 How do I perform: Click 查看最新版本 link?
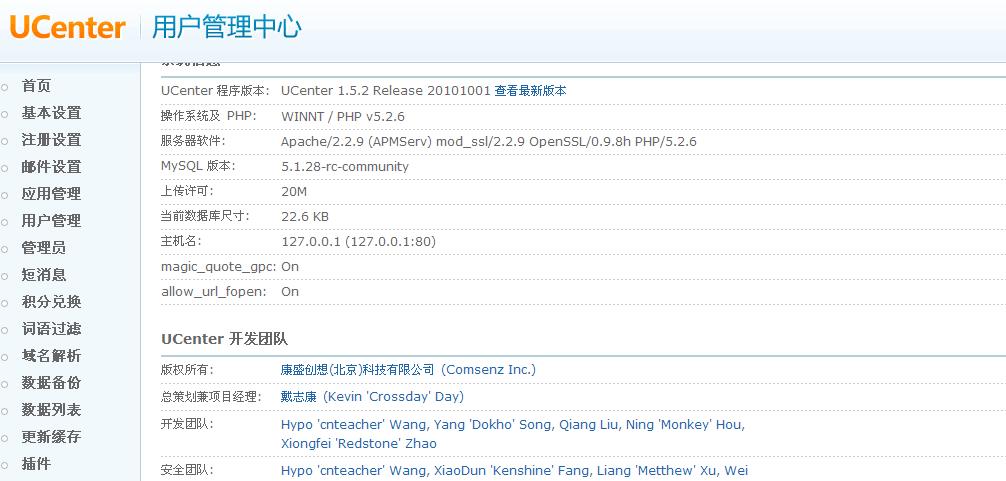click(531, 90)
